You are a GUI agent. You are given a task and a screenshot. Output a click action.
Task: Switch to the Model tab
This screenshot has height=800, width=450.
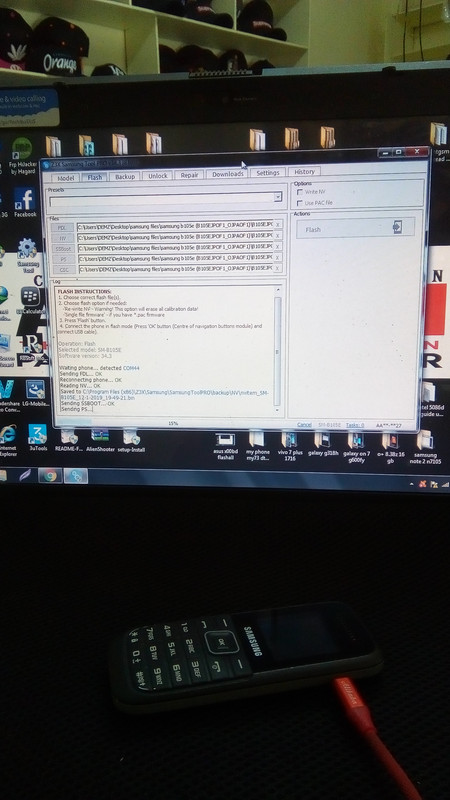65,178
